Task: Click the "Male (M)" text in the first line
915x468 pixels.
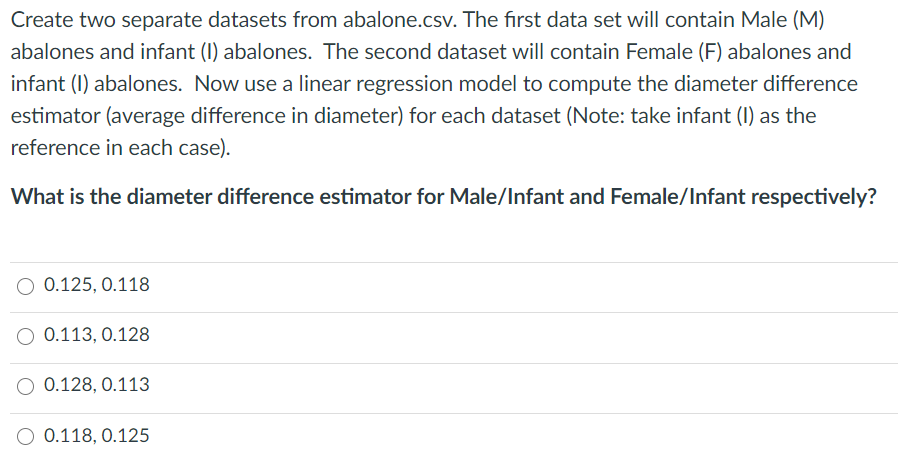Action: click(783, 20)
